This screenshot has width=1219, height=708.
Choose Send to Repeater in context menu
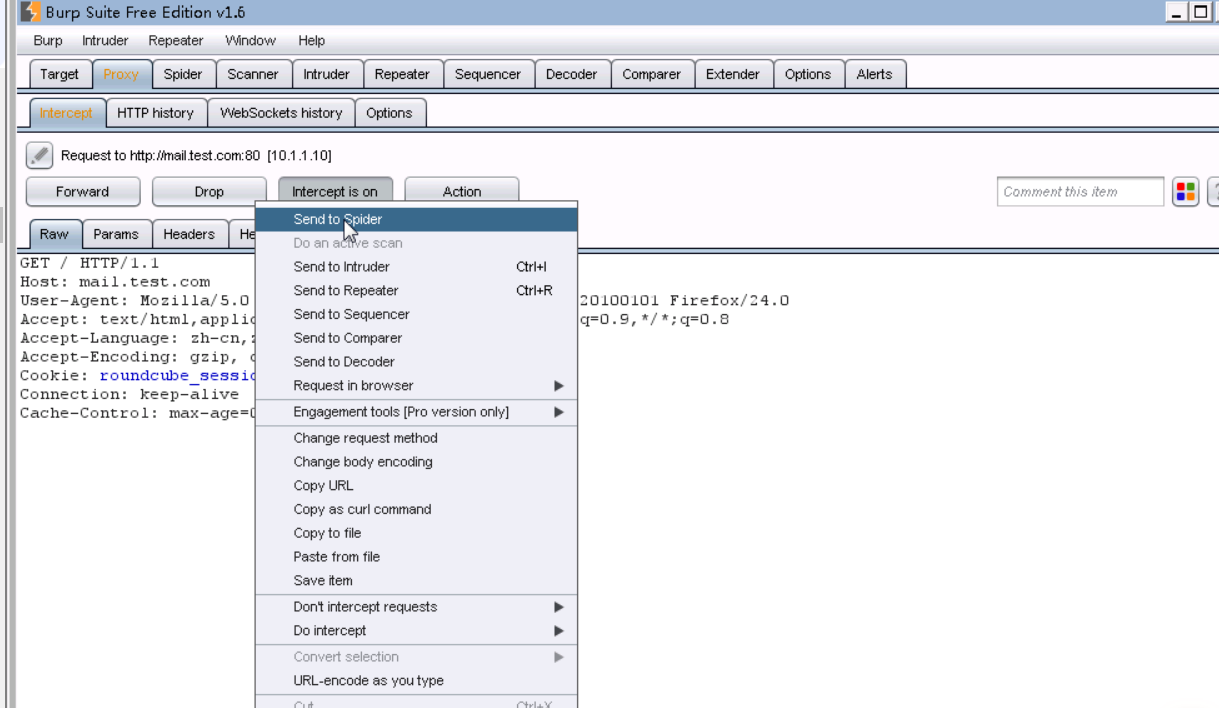tap(416, 291)
